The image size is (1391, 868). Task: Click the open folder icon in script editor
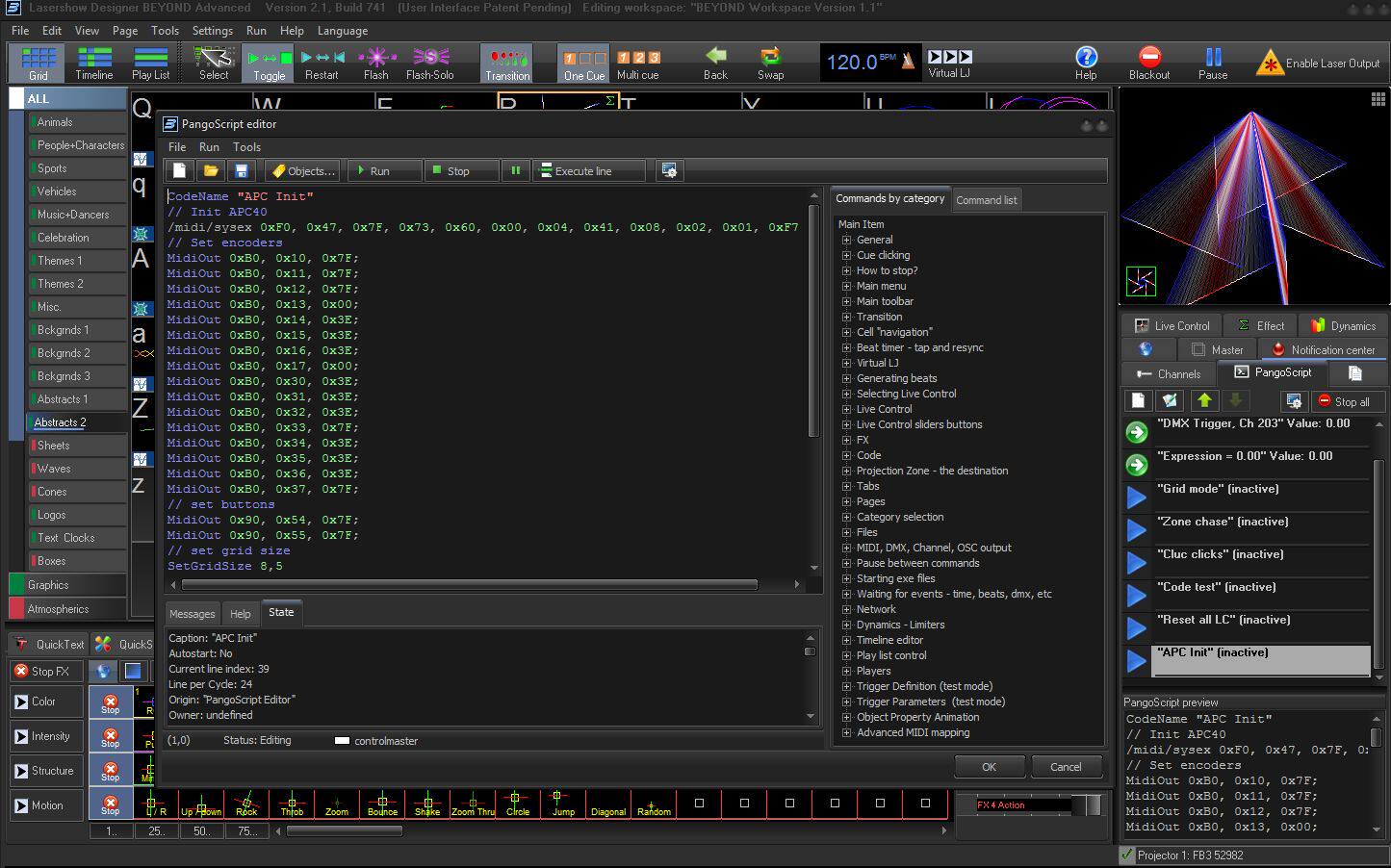pyautogui.click(x=211, y=170)
